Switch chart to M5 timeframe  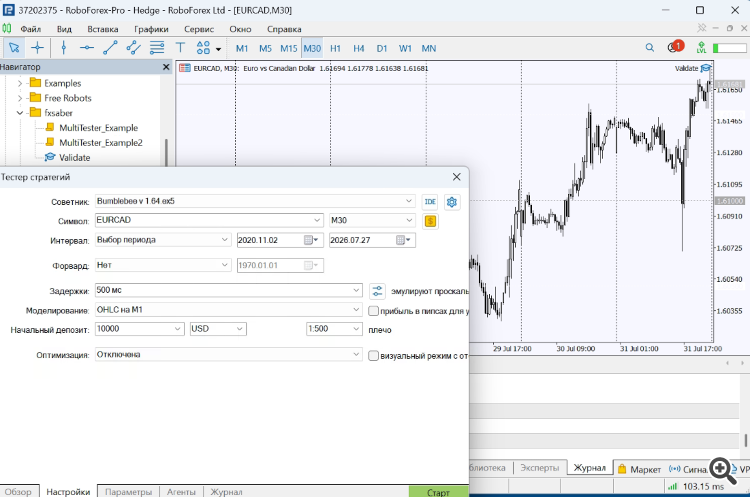265,48
